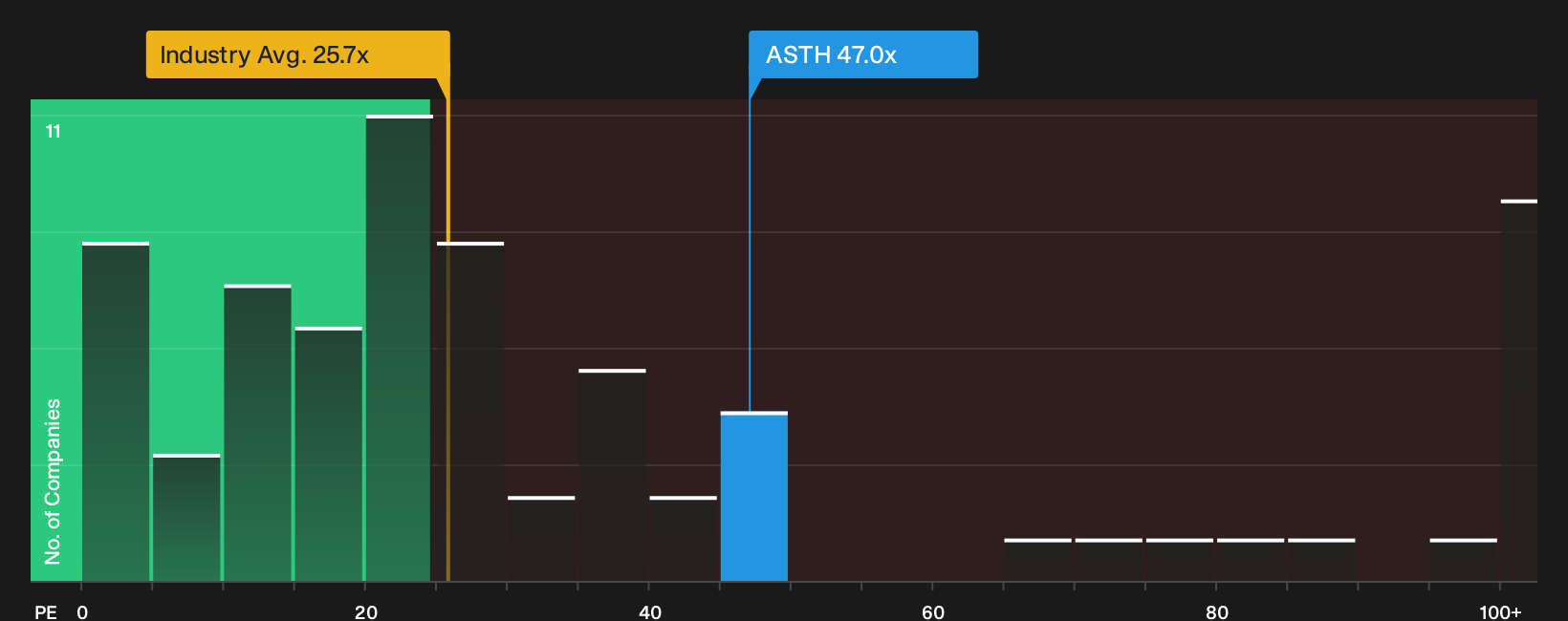Click the short bar for PE 5-10
This screenshot has width=1568, height=621.
(x=186, y=518)
